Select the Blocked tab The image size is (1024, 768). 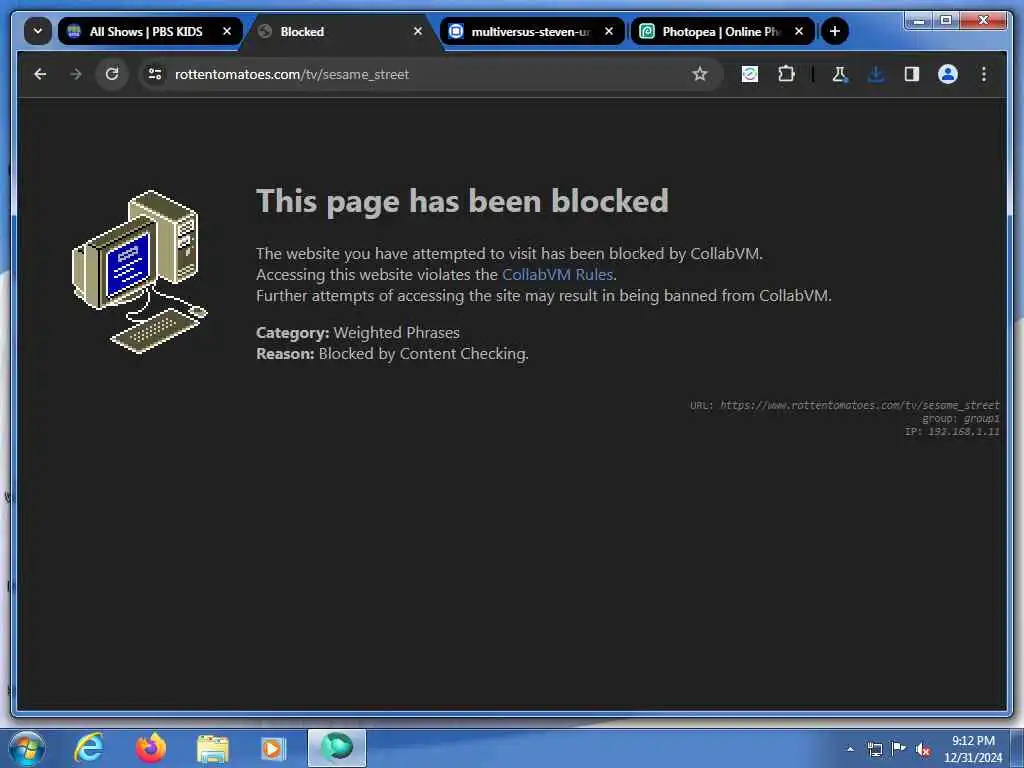(x=340, y=31)
